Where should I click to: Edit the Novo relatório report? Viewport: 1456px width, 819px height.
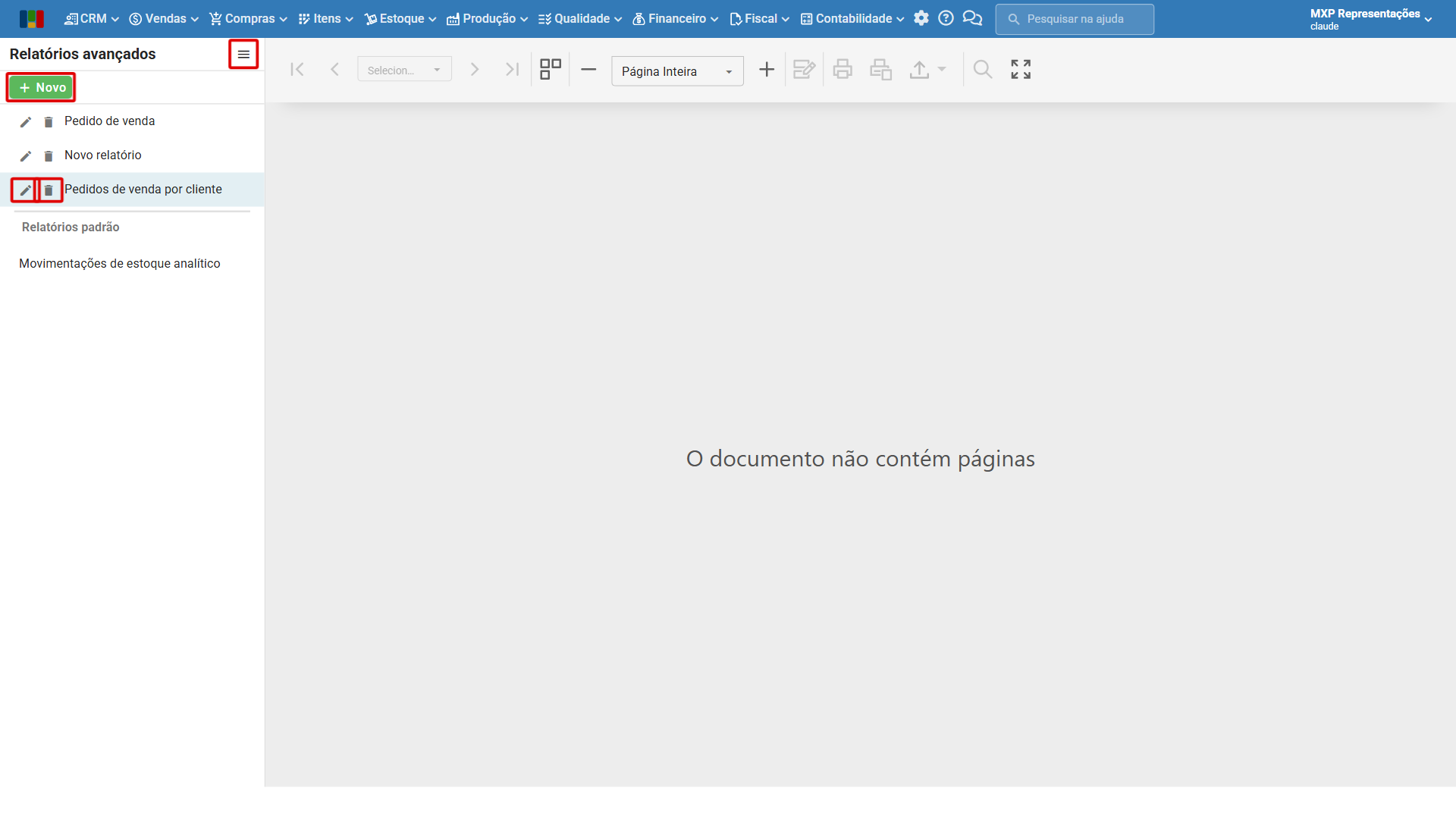pyautogui.click(x=26, y=156)
